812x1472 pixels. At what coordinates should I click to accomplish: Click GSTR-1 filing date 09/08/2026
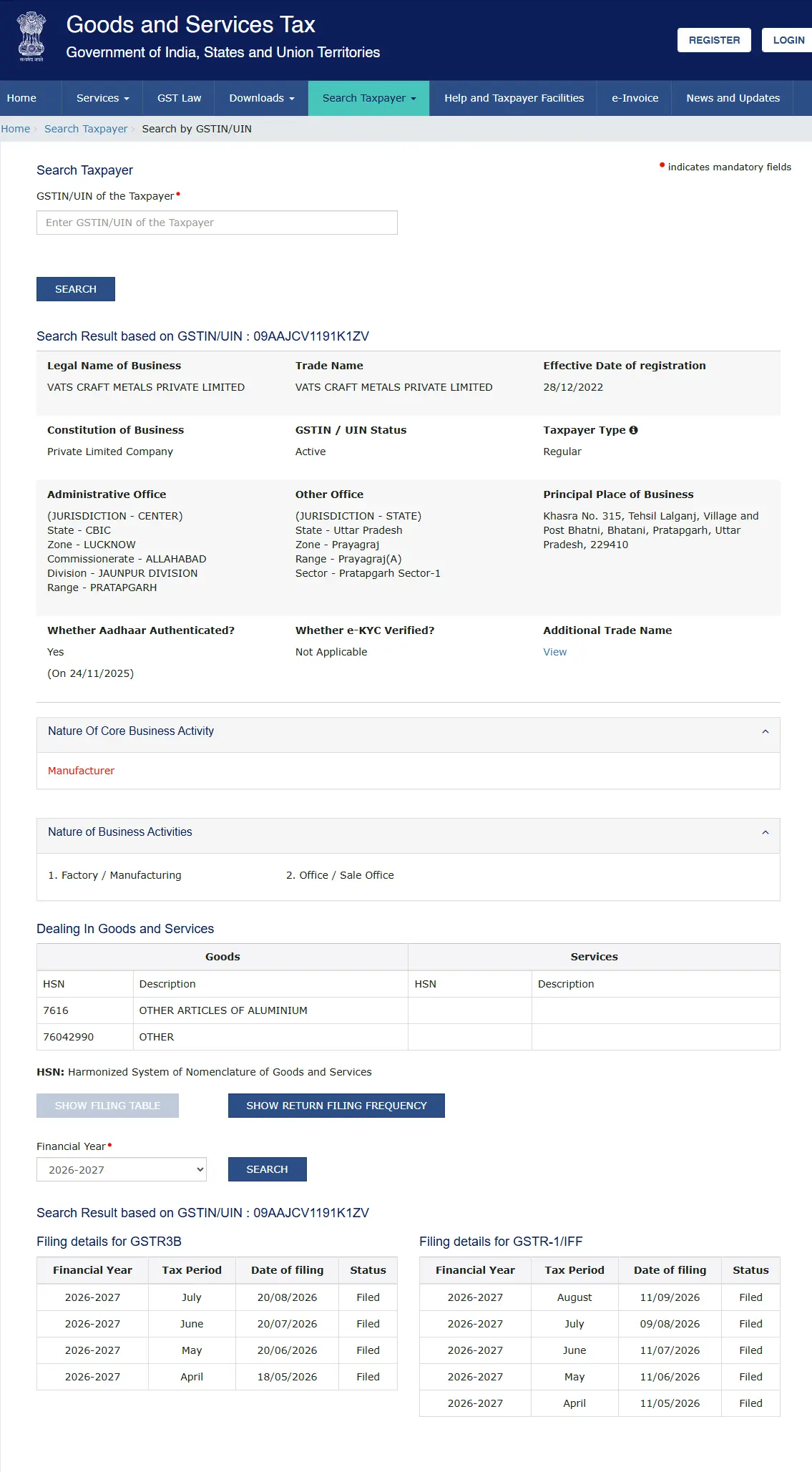670,1324
